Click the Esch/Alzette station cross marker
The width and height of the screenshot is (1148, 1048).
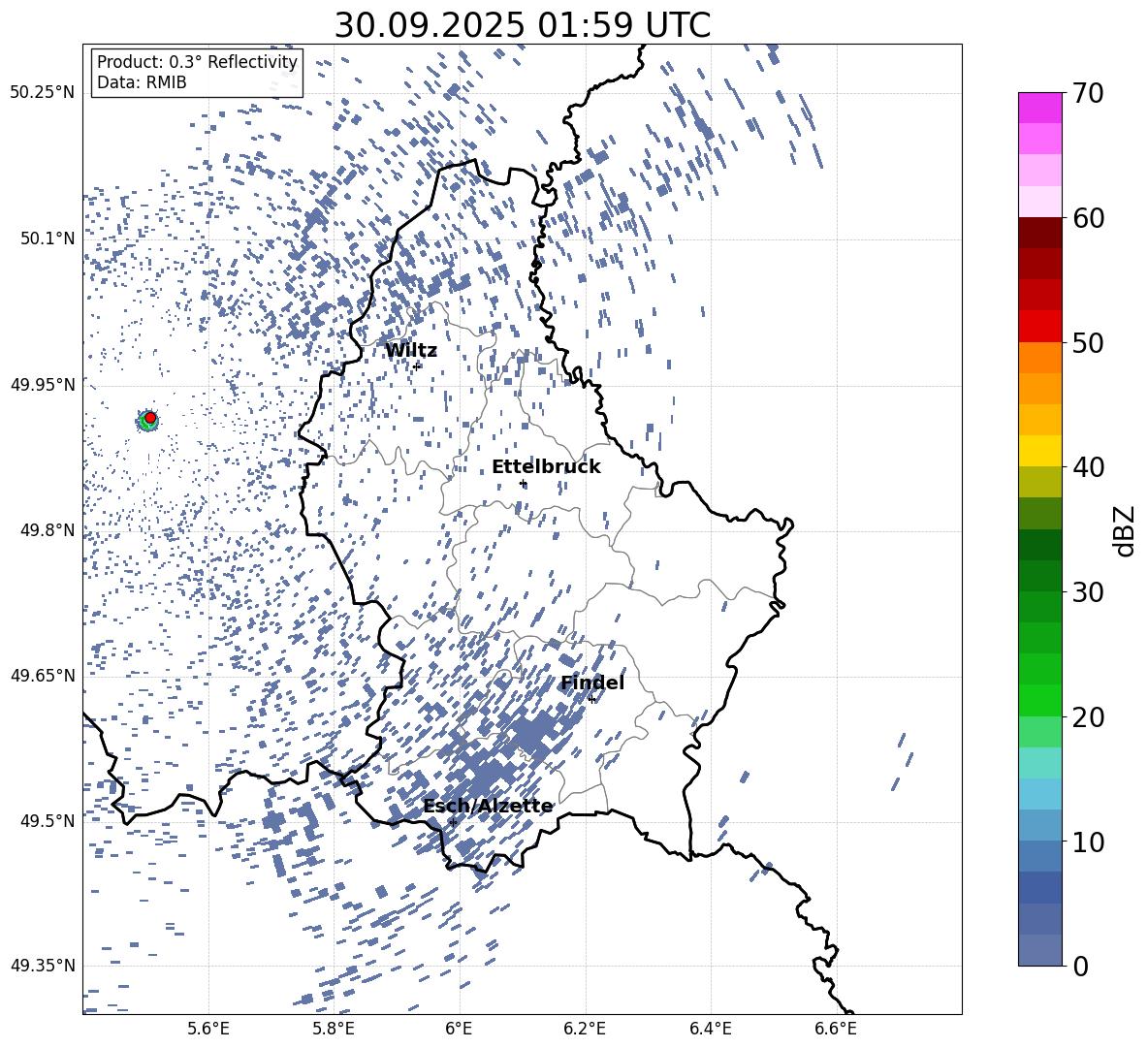click(x=453, y=822)
